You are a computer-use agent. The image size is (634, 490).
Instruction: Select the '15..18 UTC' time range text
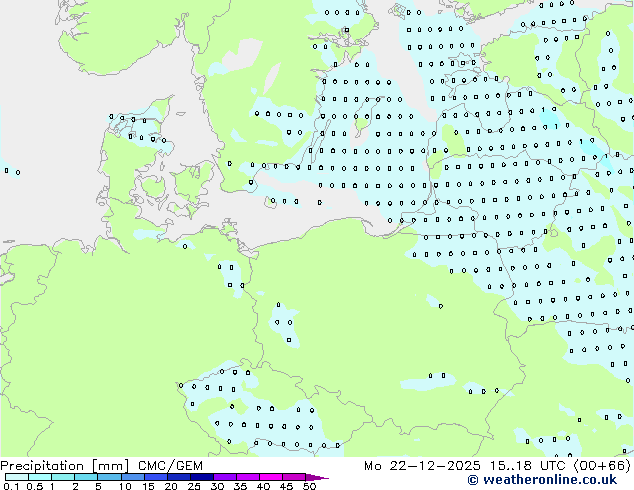(528, 466)
